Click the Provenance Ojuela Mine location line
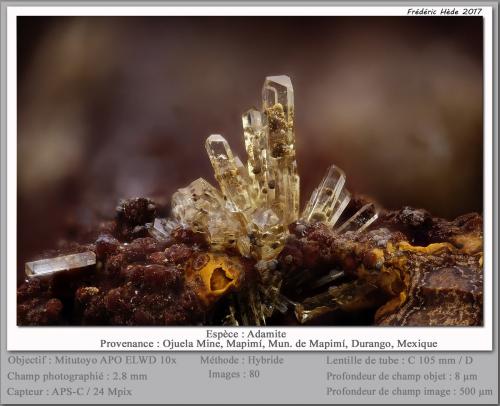 pyautogui.click(x=269, y=344)
